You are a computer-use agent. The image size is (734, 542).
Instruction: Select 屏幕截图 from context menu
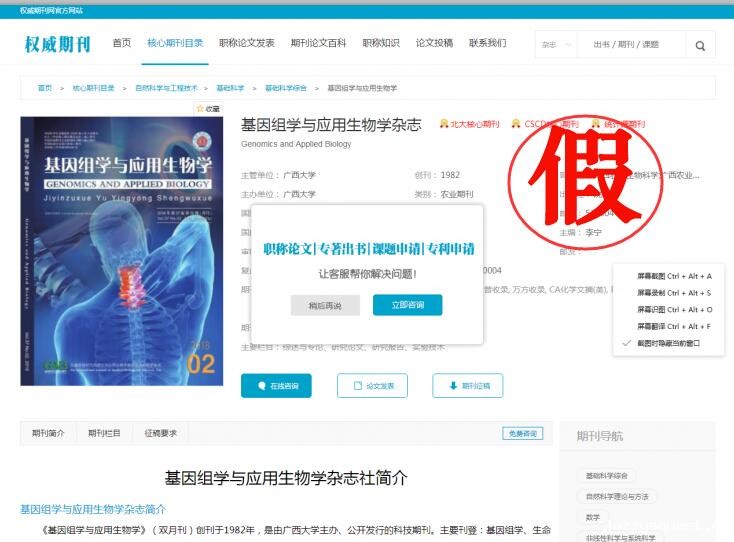(x=674, y=276)
